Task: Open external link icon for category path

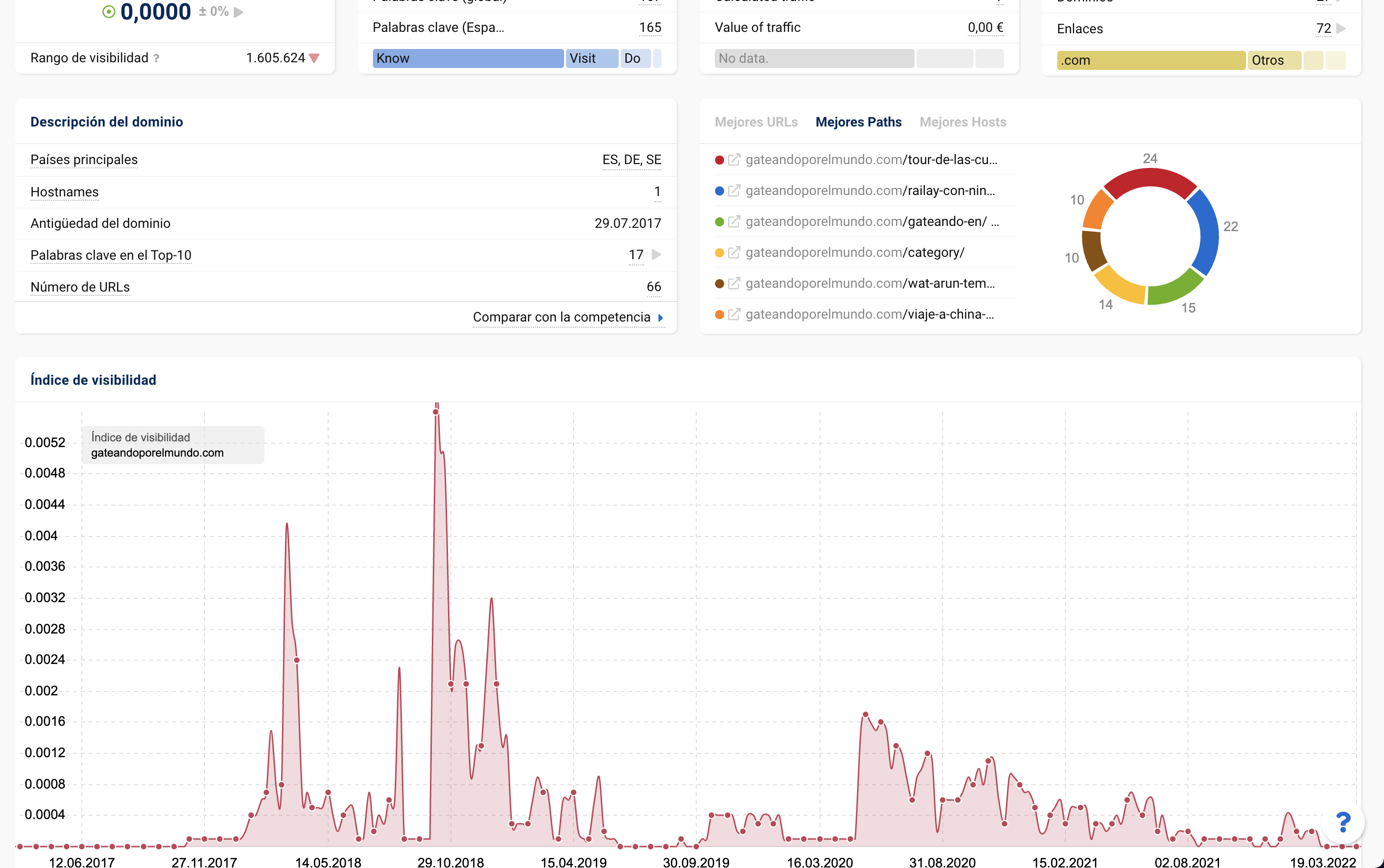Action: [734, 253]
